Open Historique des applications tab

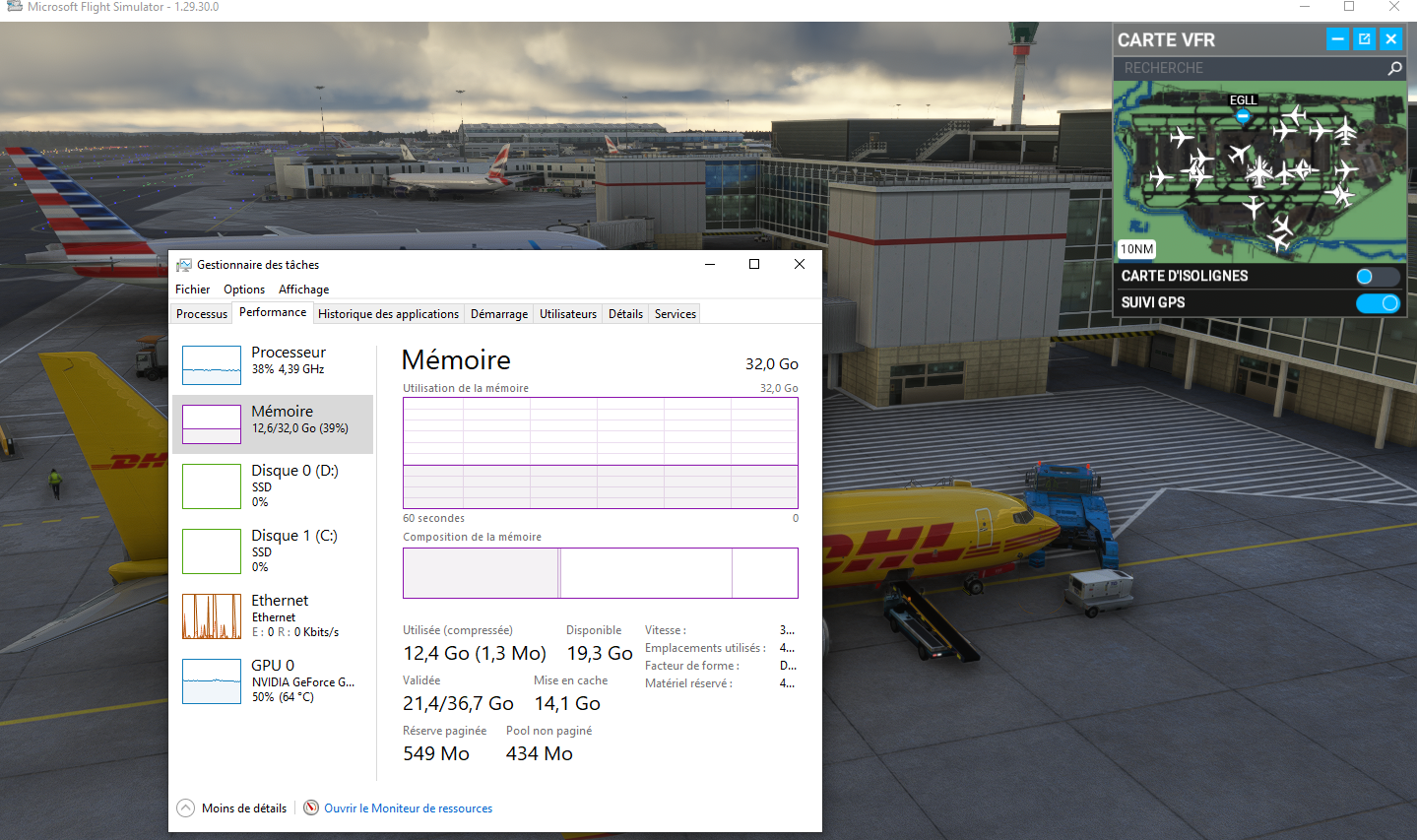click(388, 314)
